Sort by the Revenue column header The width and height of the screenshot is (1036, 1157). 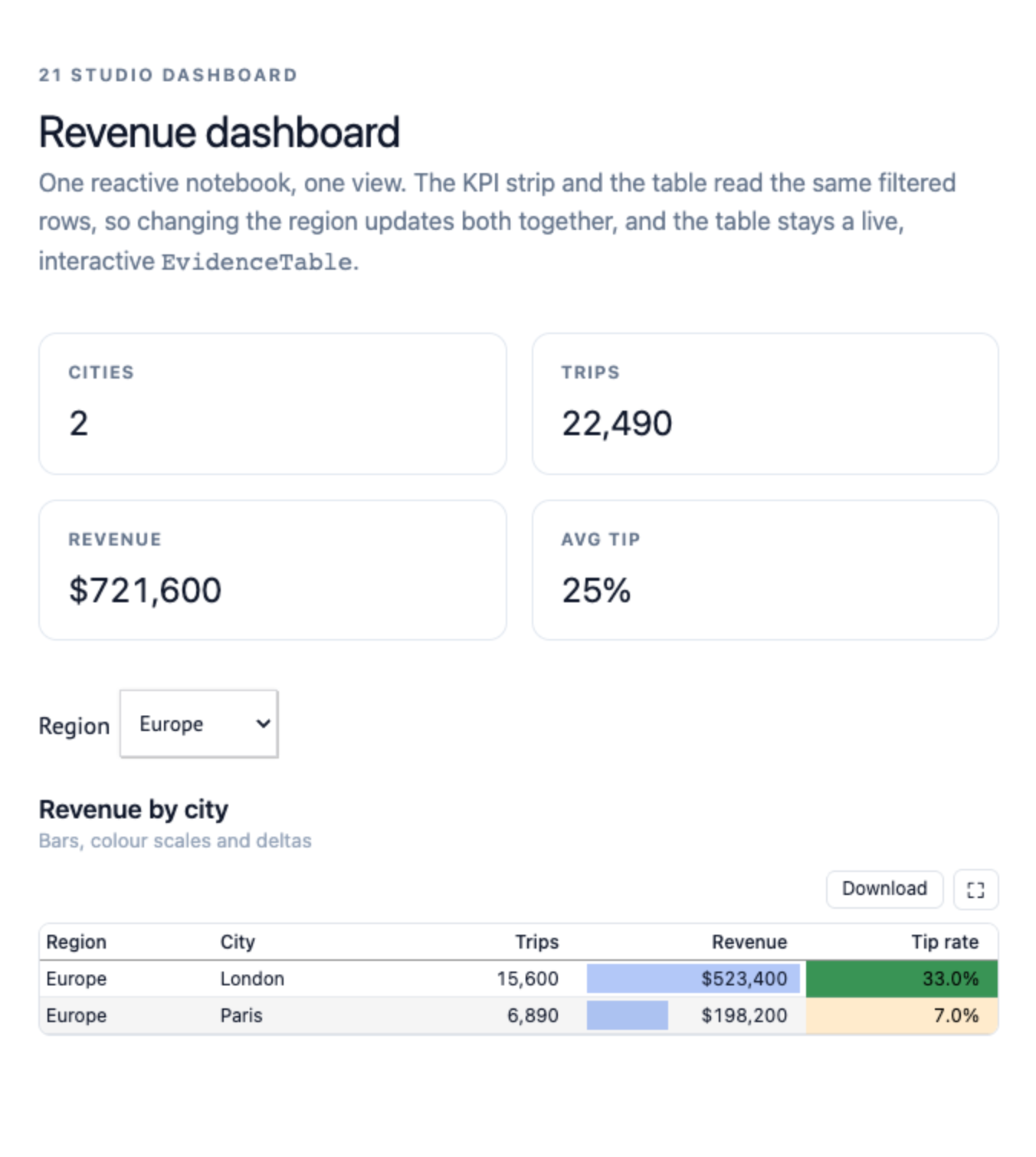(749, 942)
